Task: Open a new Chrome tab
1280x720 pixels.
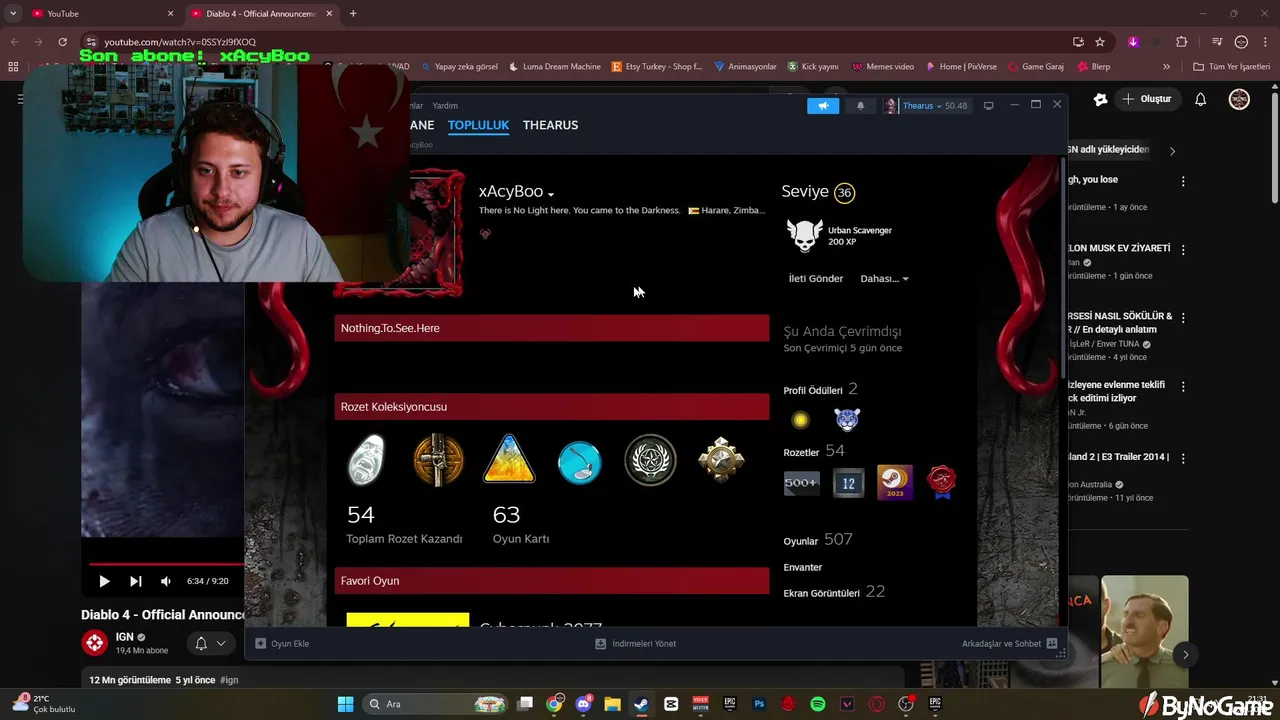Action: pos(353,14)
